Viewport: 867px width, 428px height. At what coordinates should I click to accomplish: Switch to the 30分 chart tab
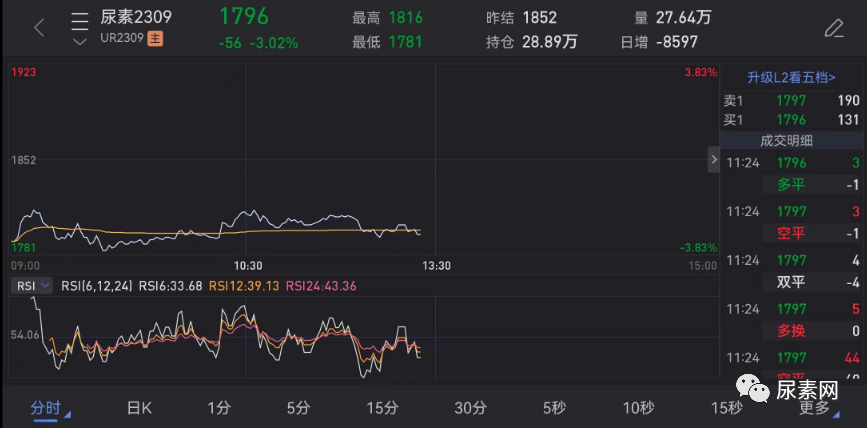point(471,409)
